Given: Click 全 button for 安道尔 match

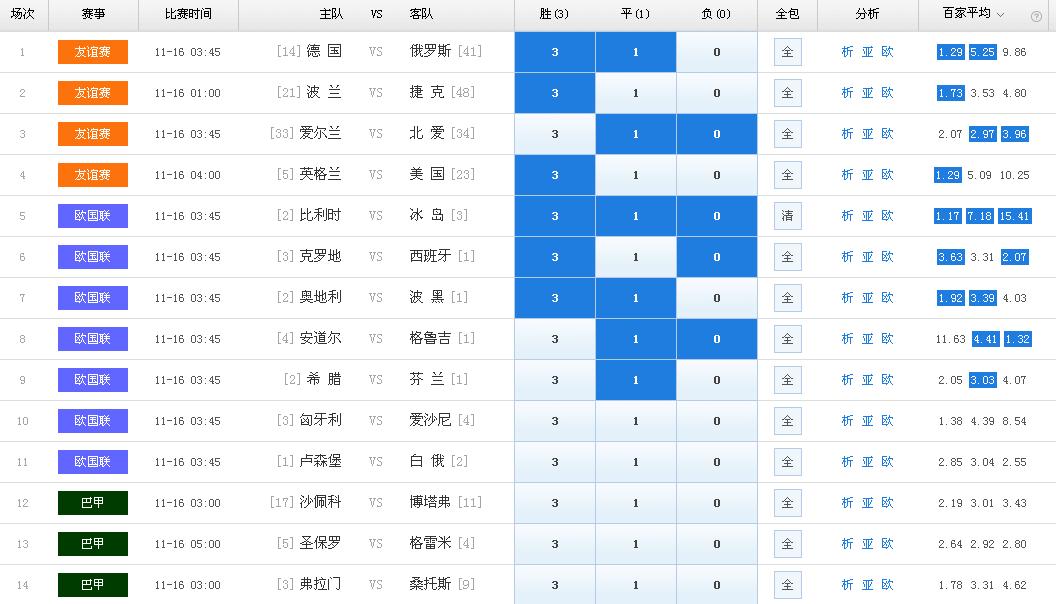Looking at the screenshot, I should click(x=787, y=339).
